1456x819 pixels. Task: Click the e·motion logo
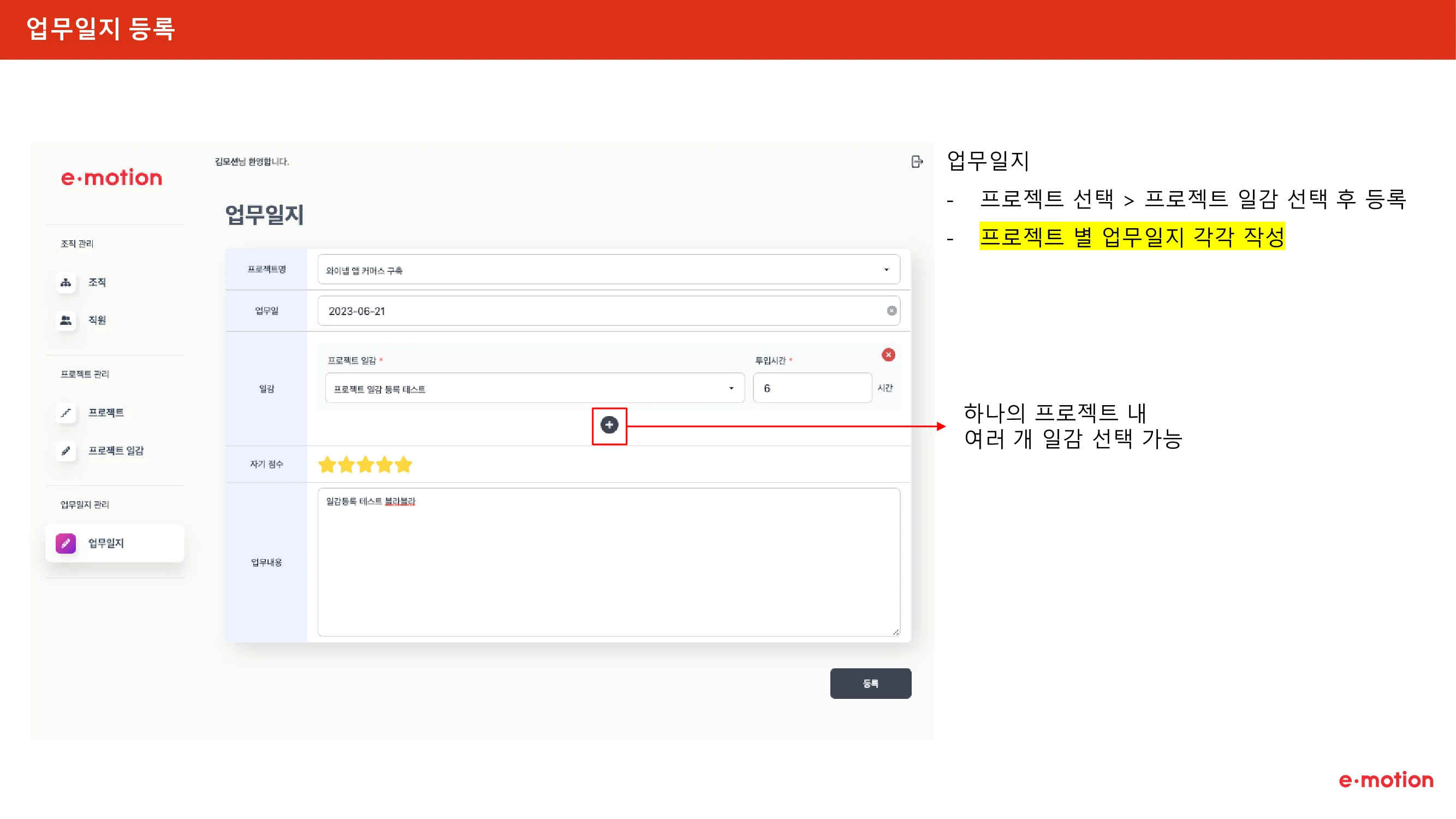click(111, 178)
